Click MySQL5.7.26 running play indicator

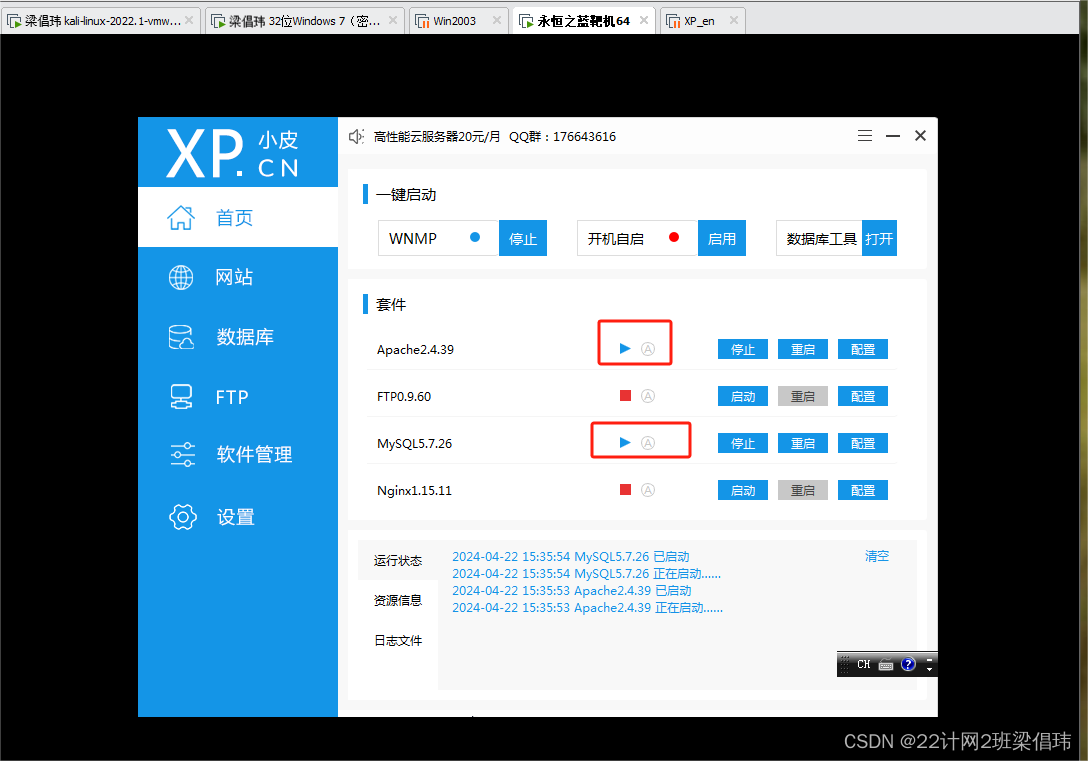point(624,443)
